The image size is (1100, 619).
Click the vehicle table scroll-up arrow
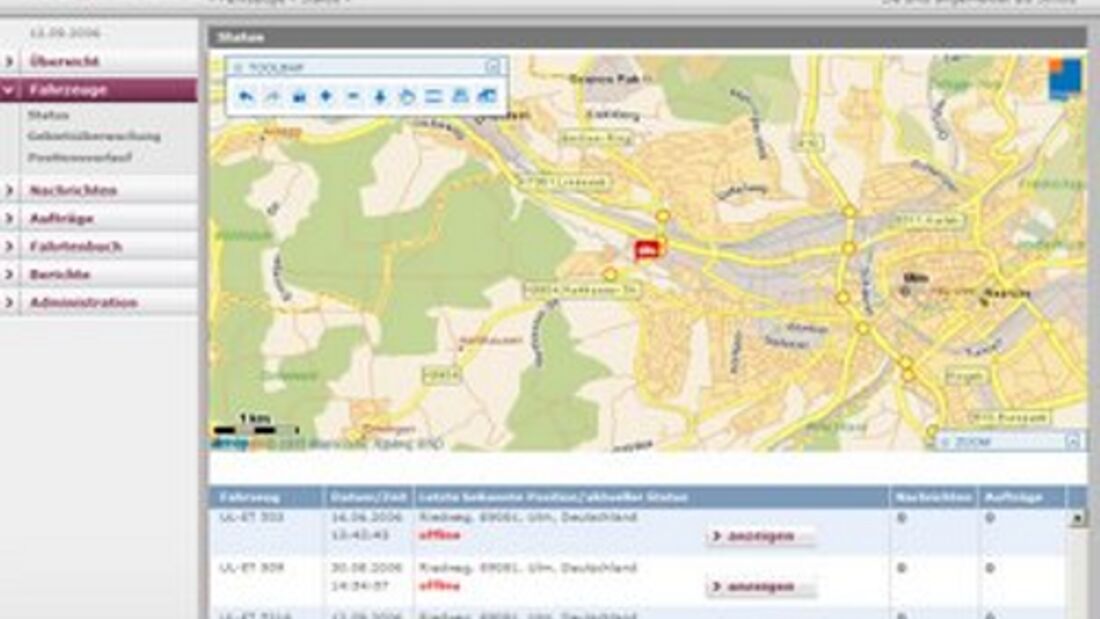tap(1078, 519)
